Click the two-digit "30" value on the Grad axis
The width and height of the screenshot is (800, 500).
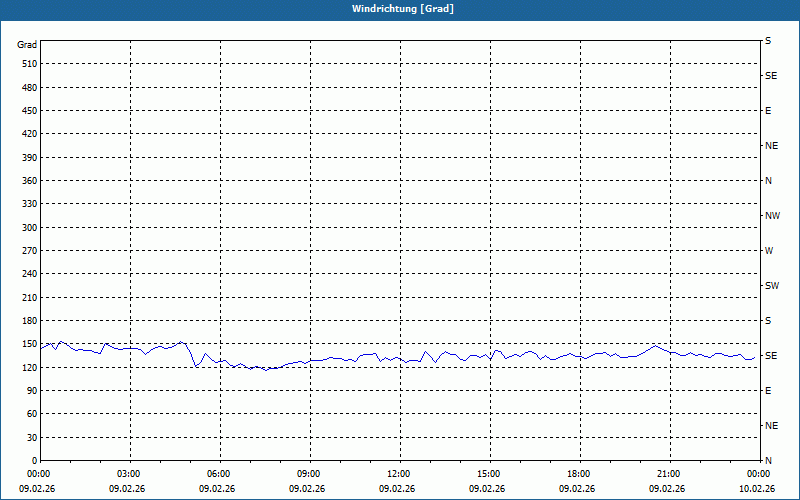point(32,438)
